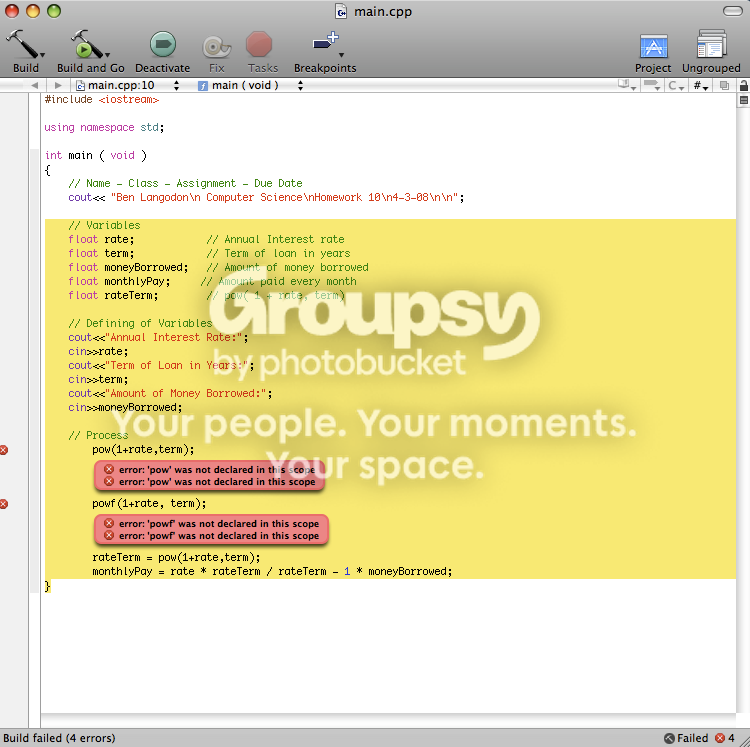This screenshot has width=750, height=747.
Task: Click the Tasks stop sign icon
Action: coord(259,44)
